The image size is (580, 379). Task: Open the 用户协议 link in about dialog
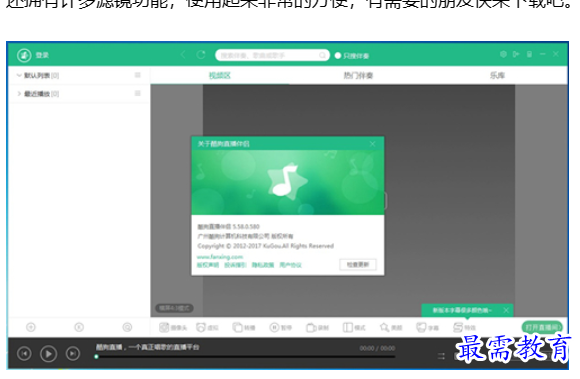[290, 265]
